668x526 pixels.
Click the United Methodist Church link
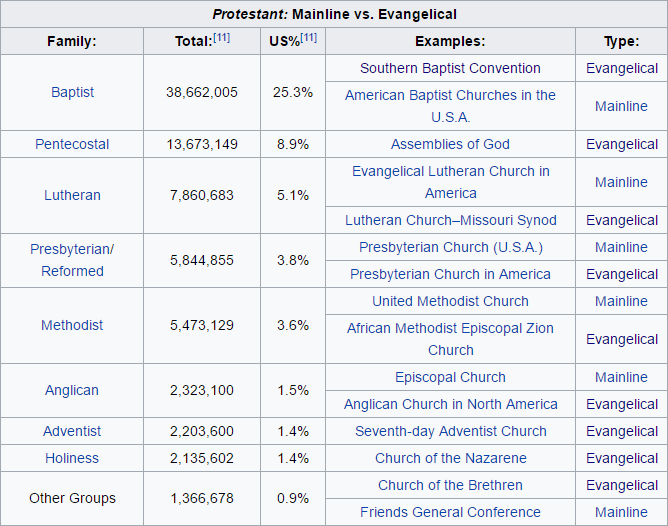coord(450,301)
